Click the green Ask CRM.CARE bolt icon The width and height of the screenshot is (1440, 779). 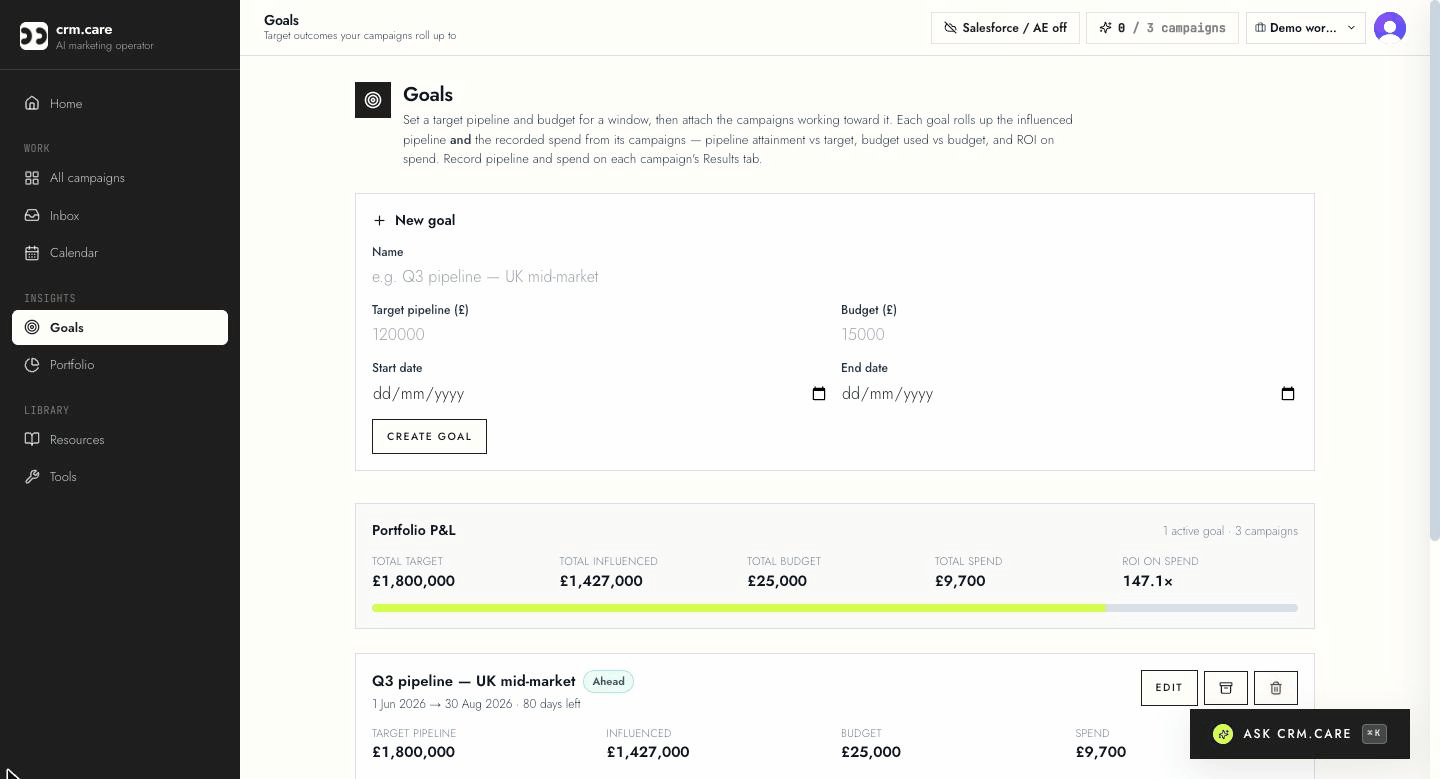click(1223, 734)
